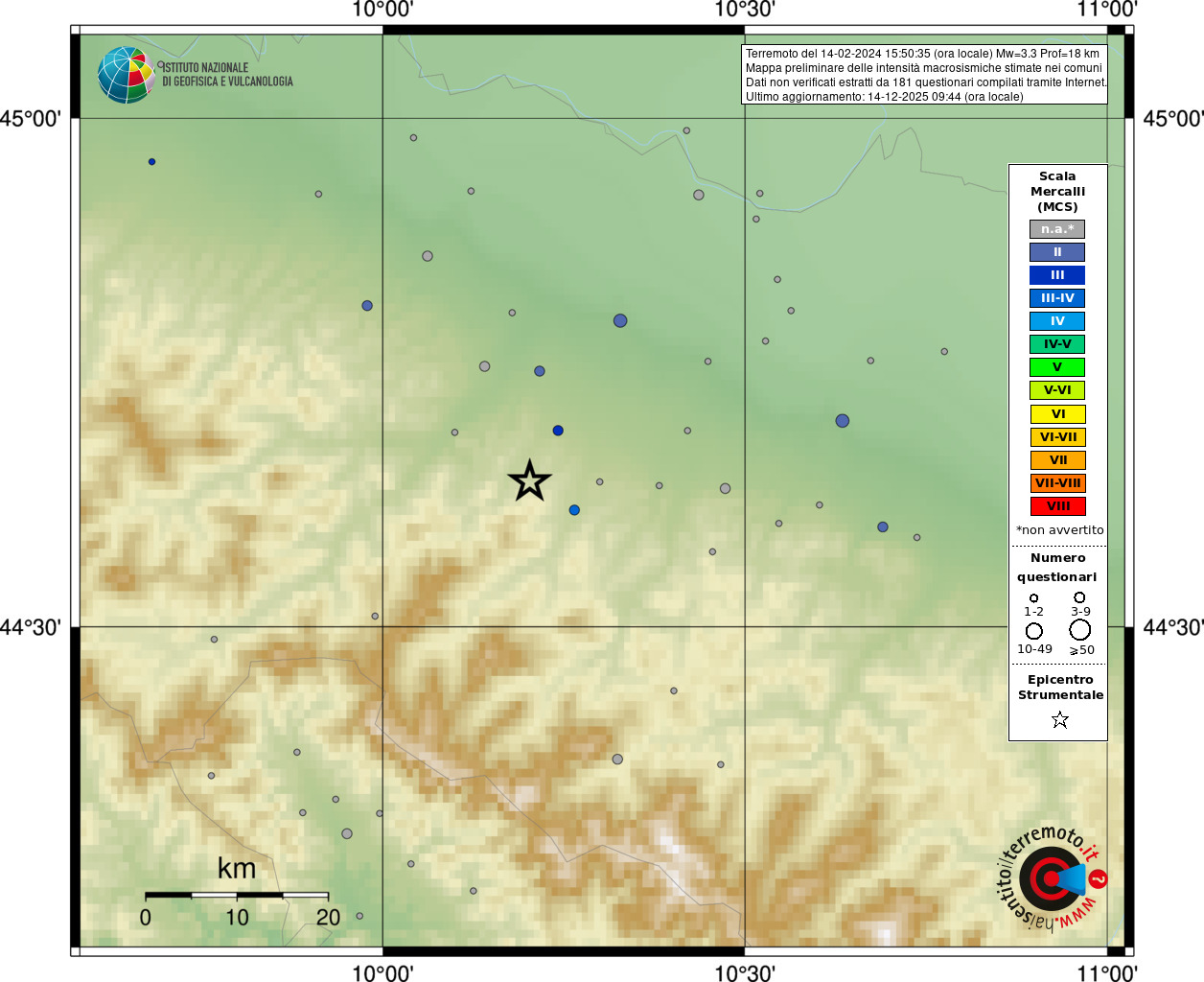Viewport: 1204px width, 982px height.
Task: Click the Istituto Nazionale di Geofisica text
Action: click(227, 75)
